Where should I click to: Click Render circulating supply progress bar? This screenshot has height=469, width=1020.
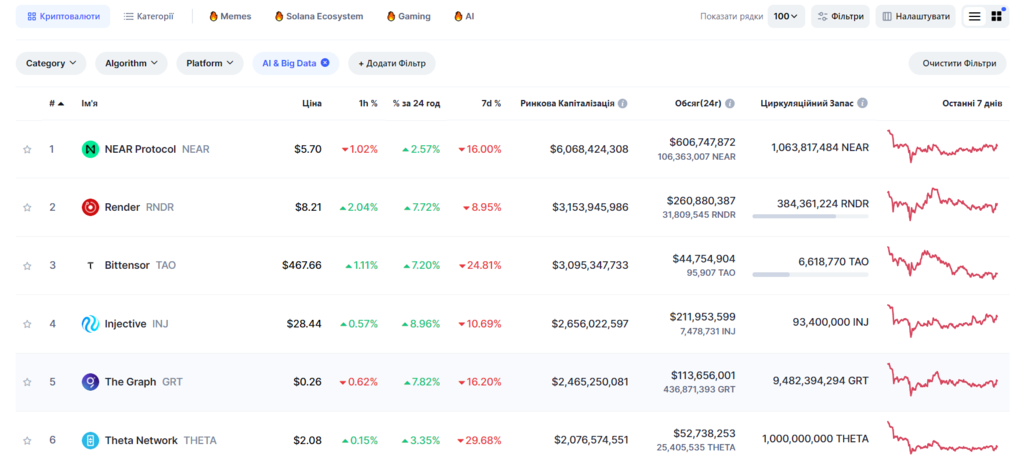tap(810, 216)
